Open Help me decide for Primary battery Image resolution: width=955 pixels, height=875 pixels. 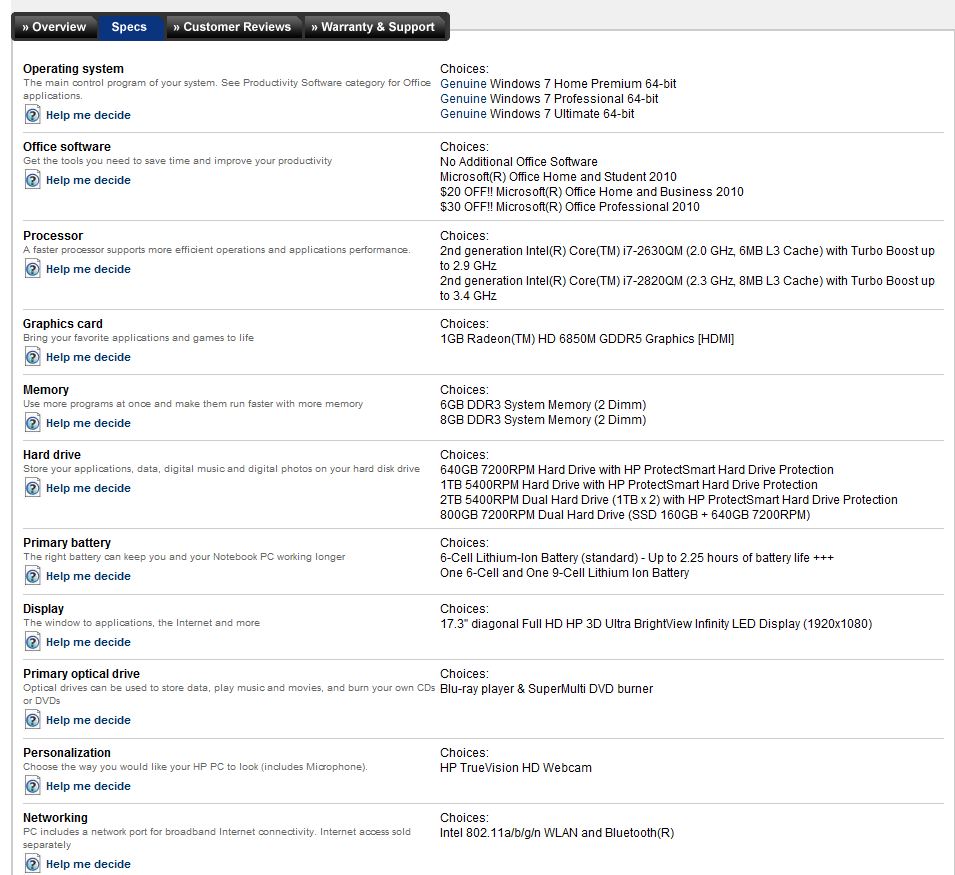[88, 576]
